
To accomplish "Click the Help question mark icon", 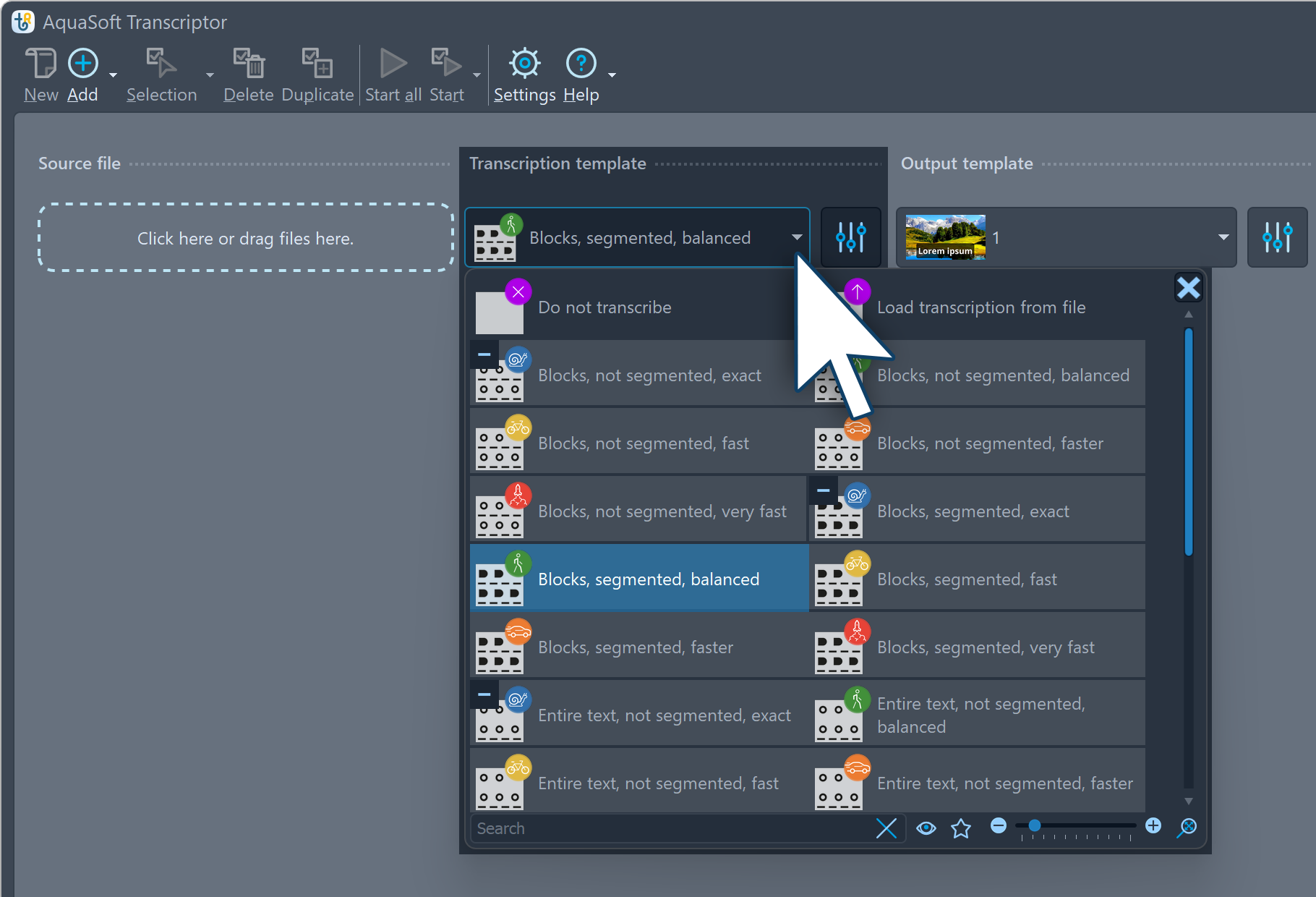I will coord(581,64).
